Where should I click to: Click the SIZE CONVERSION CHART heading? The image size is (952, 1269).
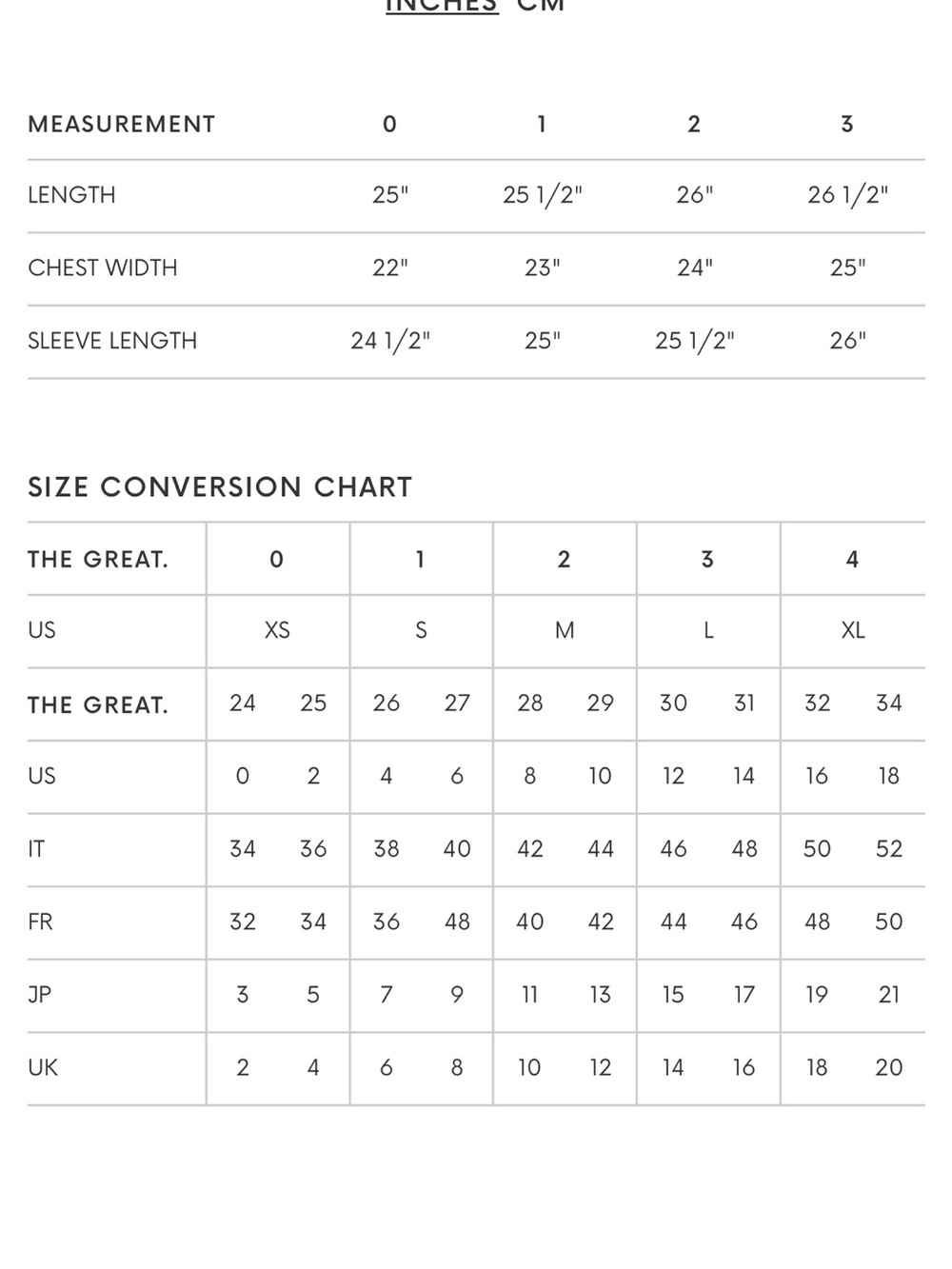point(220,486)
